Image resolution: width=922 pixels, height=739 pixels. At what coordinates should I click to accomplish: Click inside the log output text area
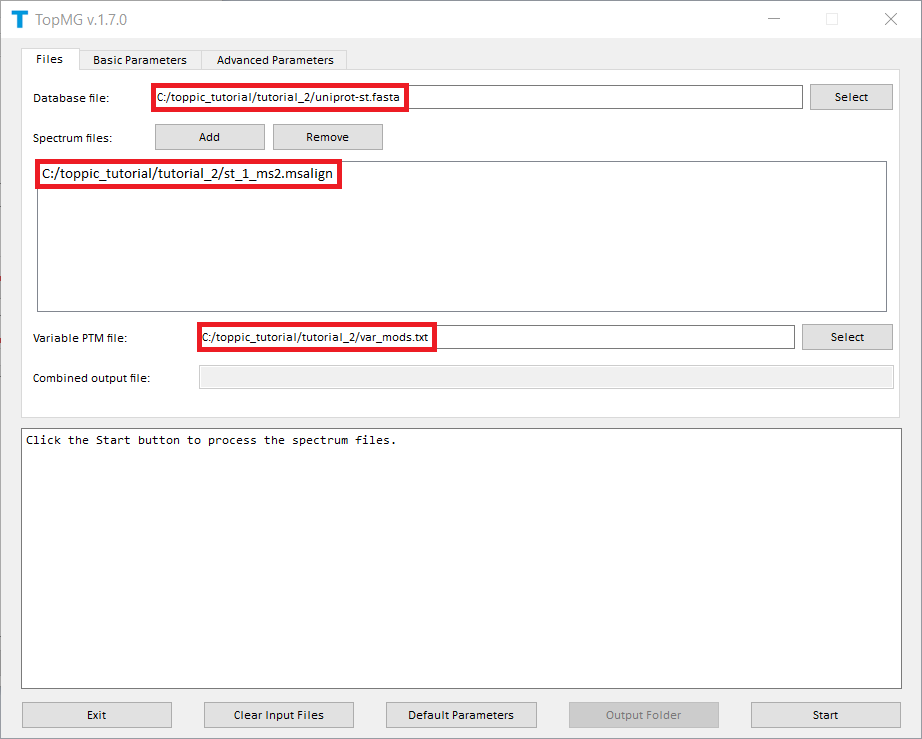point(461,558)
